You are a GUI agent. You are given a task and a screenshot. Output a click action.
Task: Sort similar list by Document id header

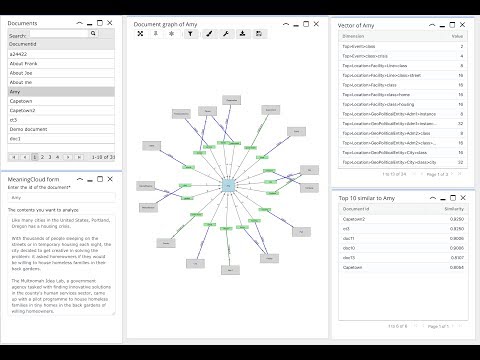coord(356,209)
